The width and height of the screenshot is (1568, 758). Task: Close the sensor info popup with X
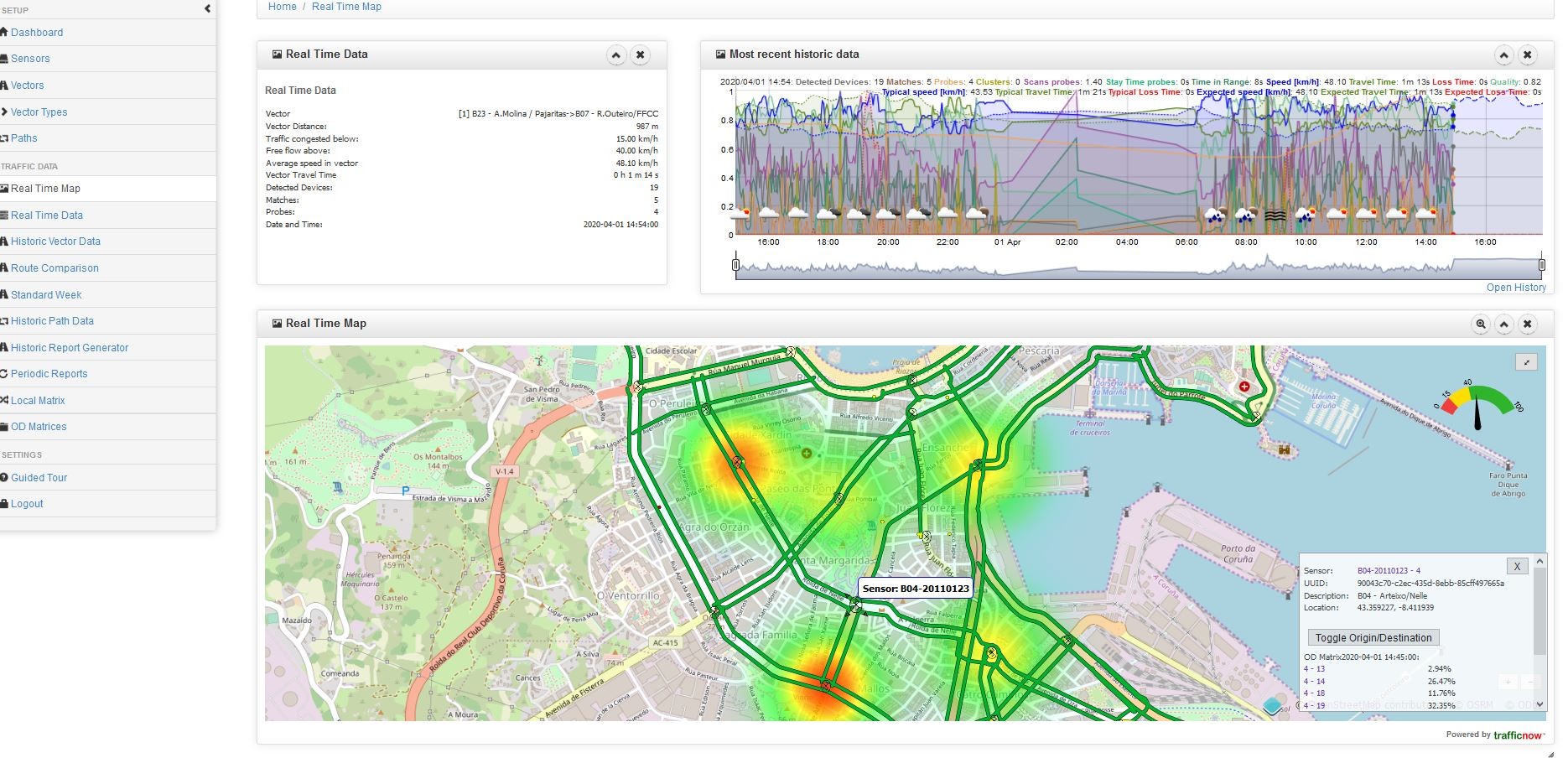click(1517, 566)
